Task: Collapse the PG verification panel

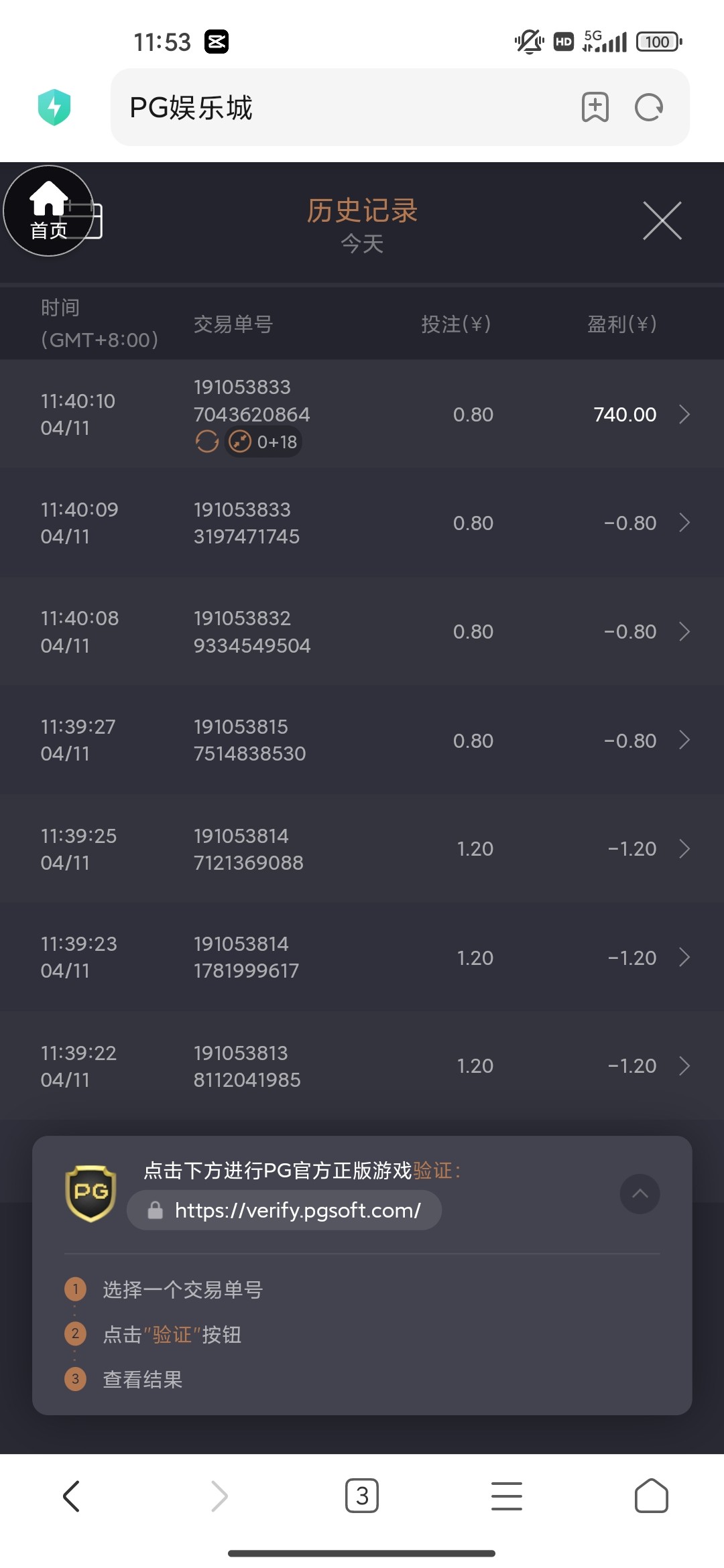Action: tap(640, 1193)
